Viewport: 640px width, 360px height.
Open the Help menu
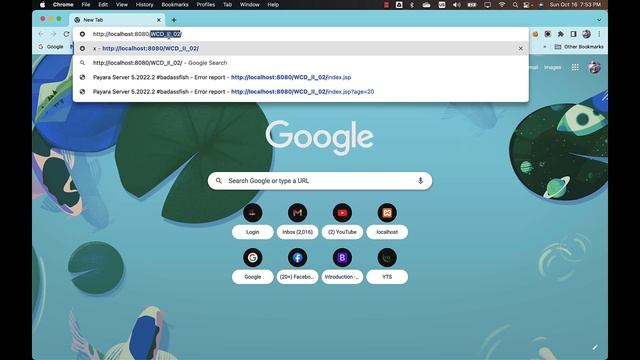coord(273,5)
